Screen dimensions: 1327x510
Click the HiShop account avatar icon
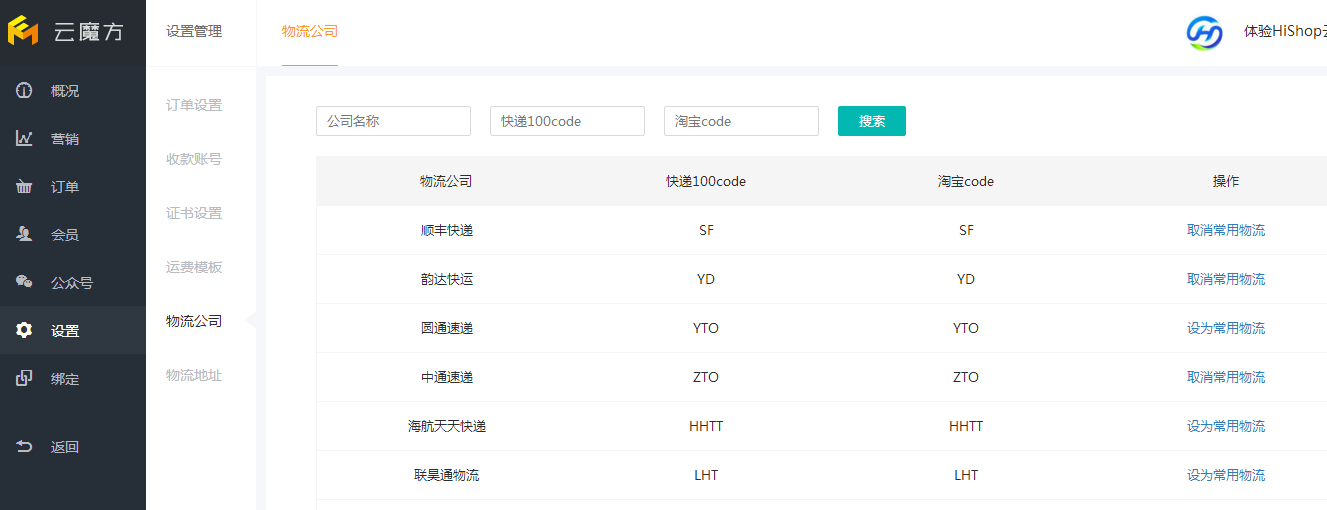coord(1205,32)
